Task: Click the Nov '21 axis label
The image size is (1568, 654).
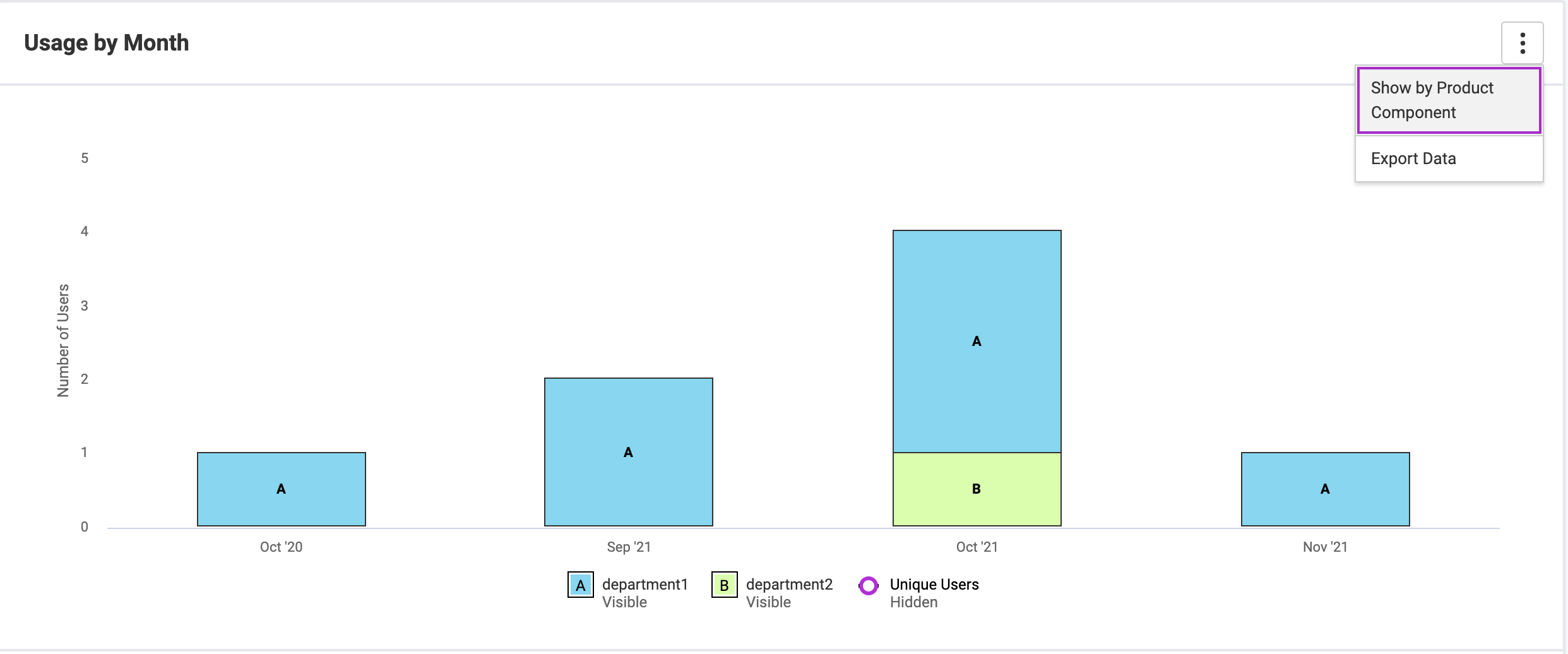Action: pos(1325,547)
